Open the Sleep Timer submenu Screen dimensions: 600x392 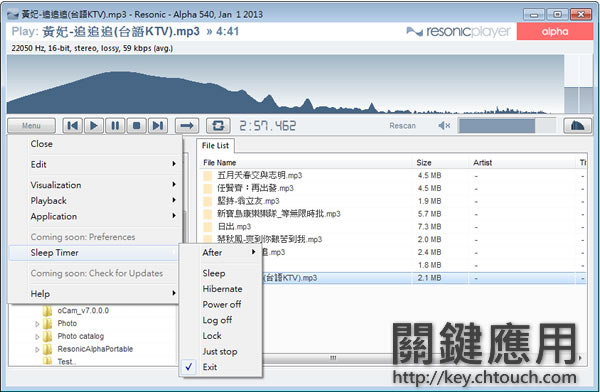tap(94, 253)
